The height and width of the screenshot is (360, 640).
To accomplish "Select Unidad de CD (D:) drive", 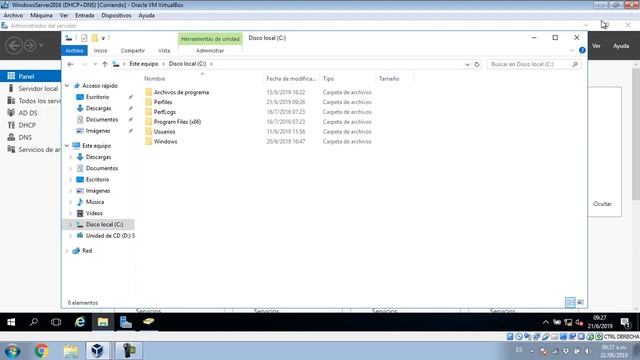I will coord(110,236).
